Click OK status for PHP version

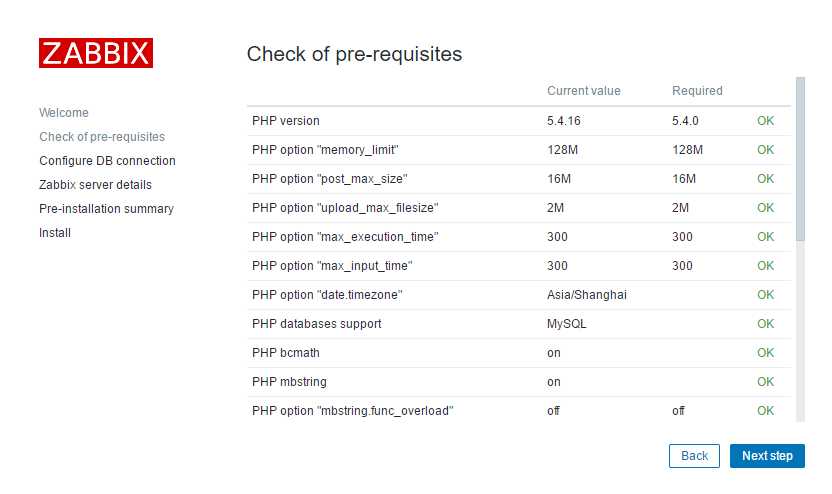point(765,121)
